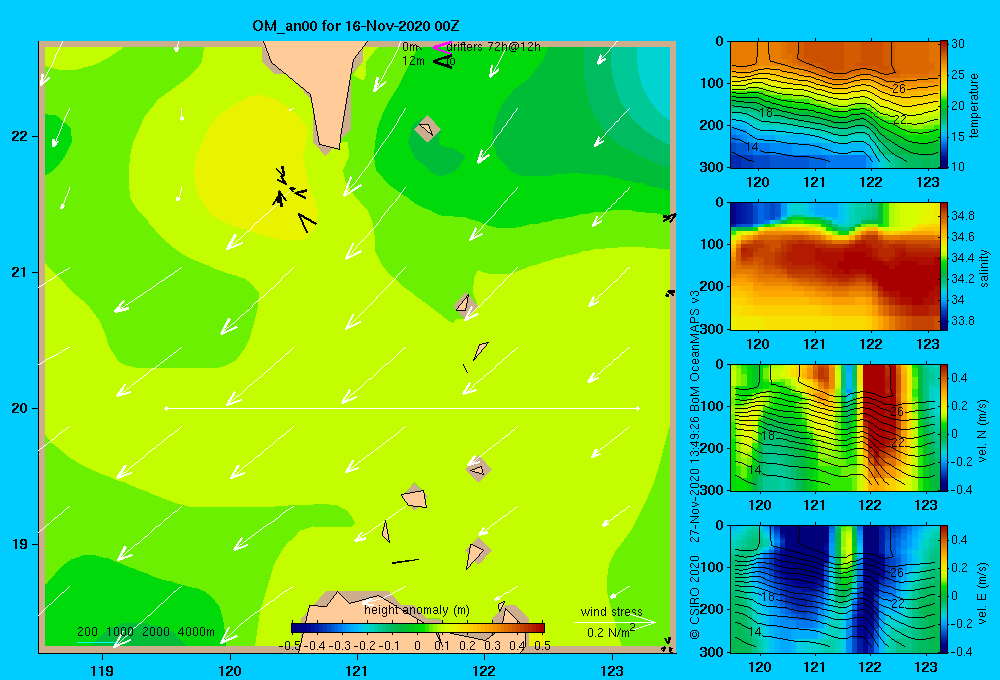Click the salinity color scale bar
The image size is (1000, 680).
[944, 266]
